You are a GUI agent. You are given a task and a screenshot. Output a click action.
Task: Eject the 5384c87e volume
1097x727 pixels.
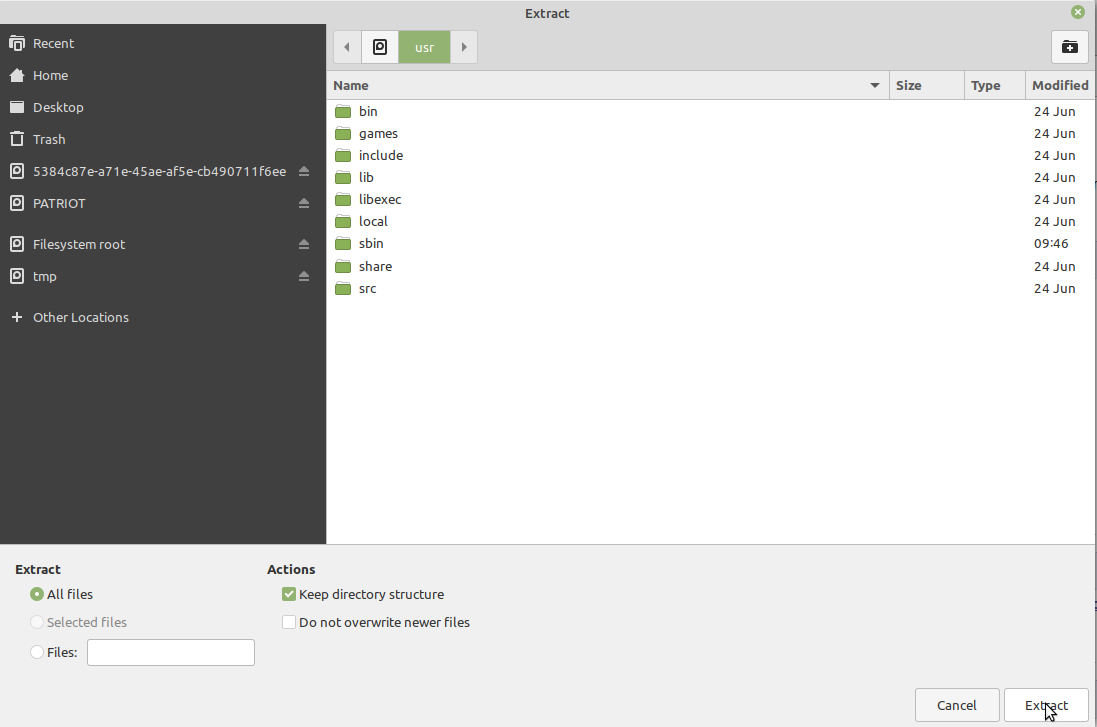coord(304,171)
